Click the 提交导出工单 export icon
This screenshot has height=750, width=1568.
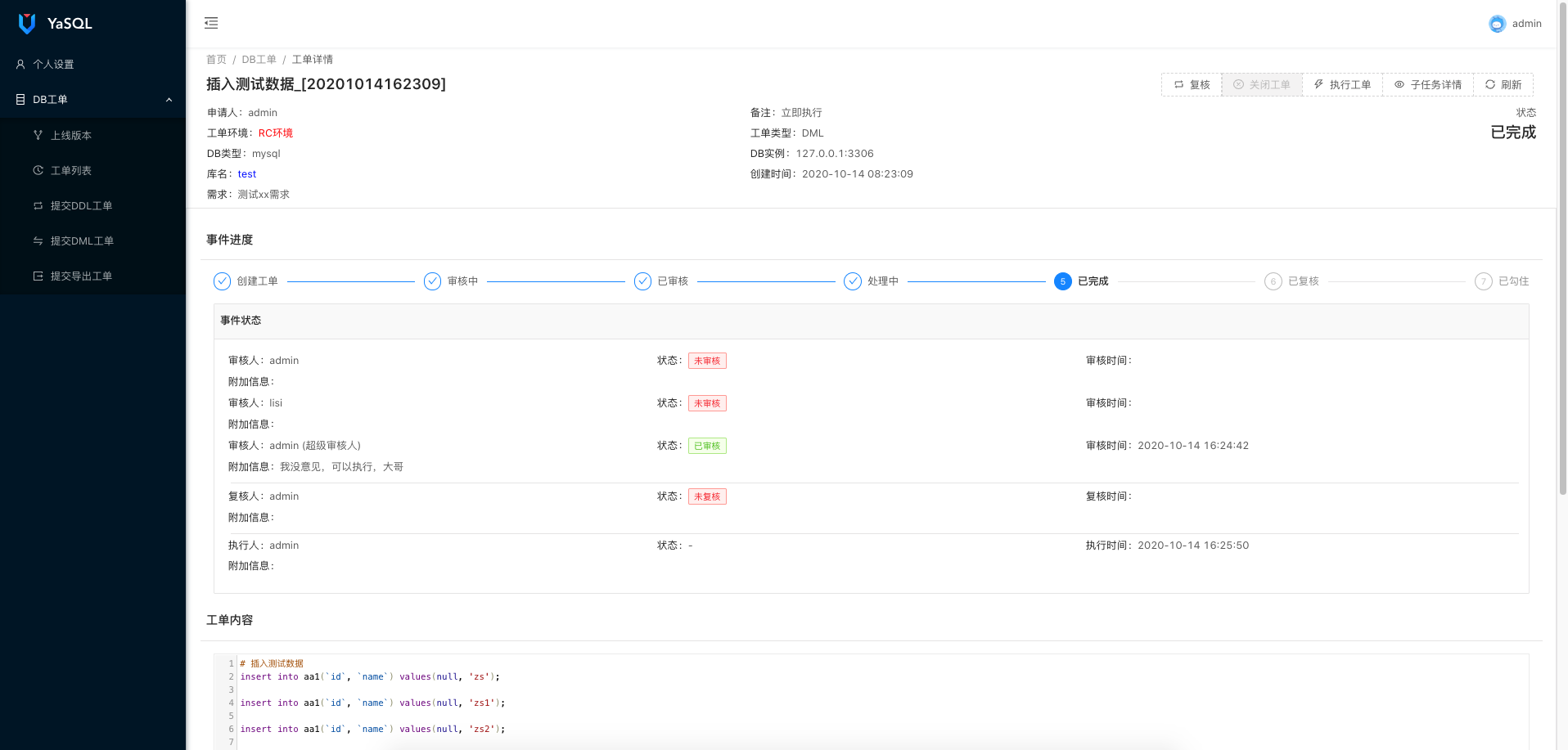pos(38,276)
